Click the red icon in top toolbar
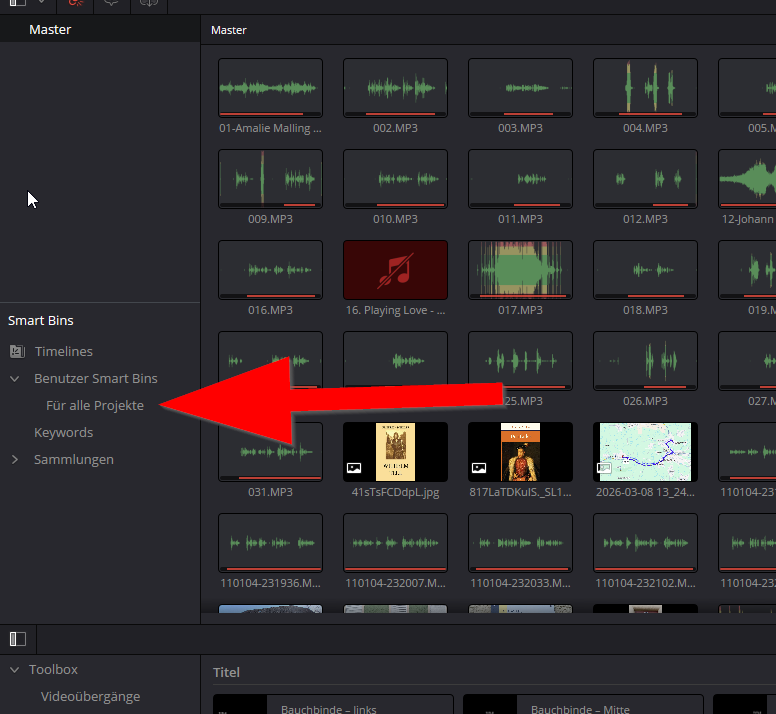 [77, 4]
